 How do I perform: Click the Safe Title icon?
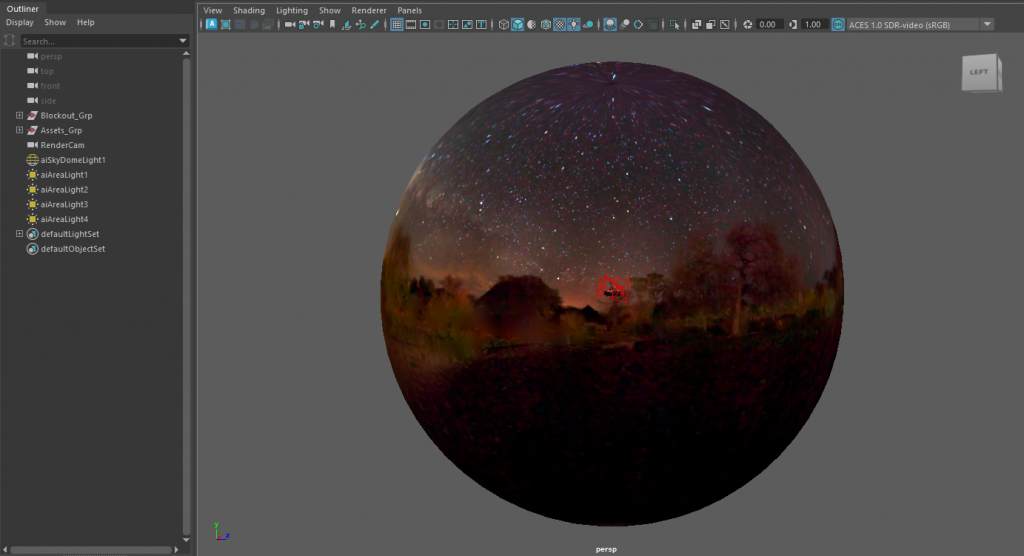pyautogui.click(x=481, y=24)
